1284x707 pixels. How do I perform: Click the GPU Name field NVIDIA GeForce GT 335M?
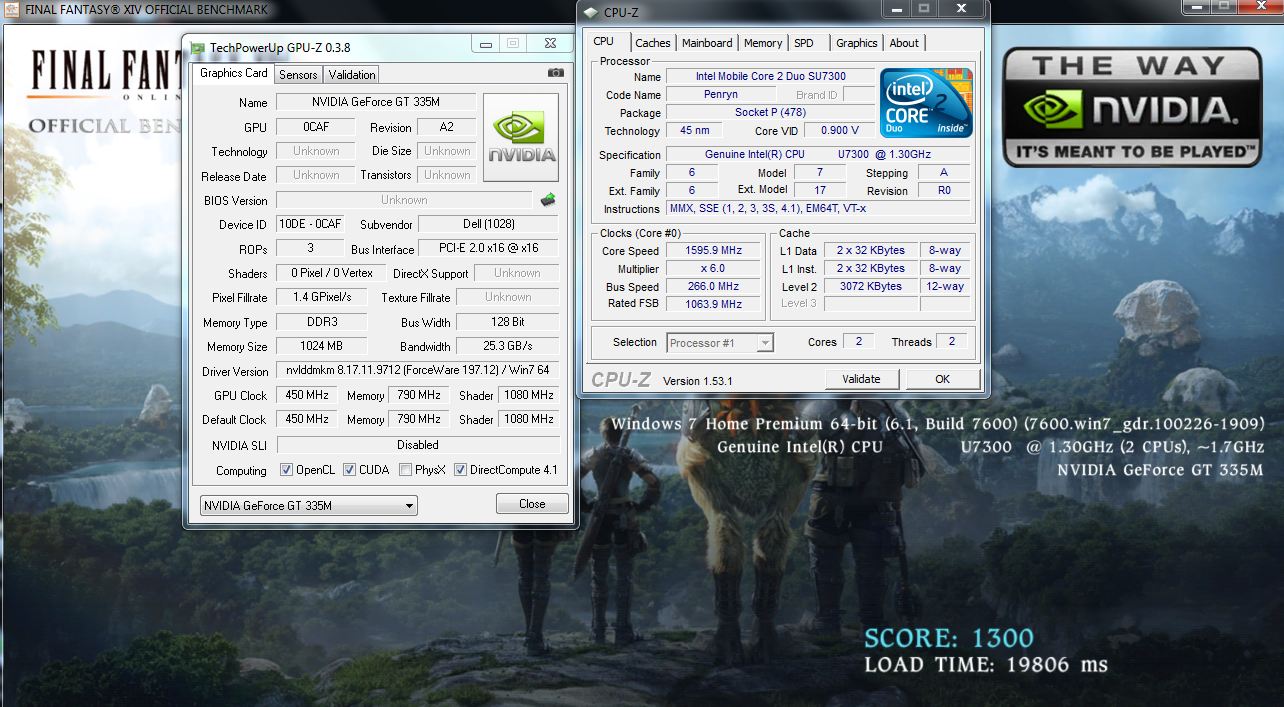coord(376,102)
